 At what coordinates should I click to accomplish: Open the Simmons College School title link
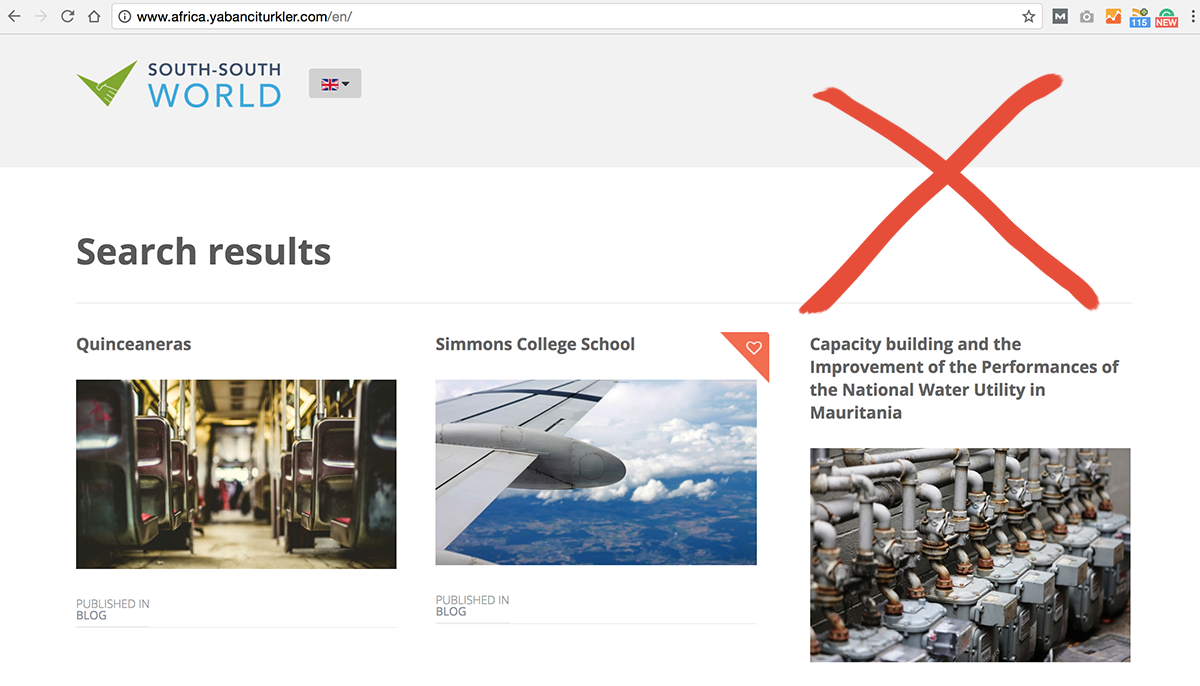pos(535,344)
